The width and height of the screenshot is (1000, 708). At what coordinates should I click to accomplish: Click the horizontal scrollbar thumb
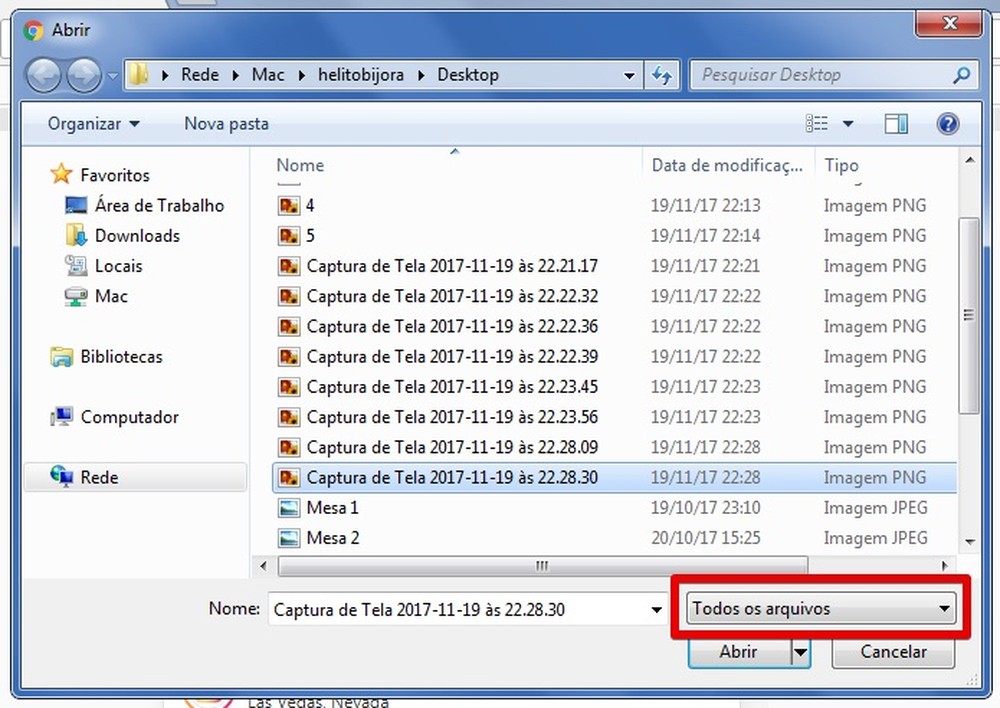(x=542, y=566)
